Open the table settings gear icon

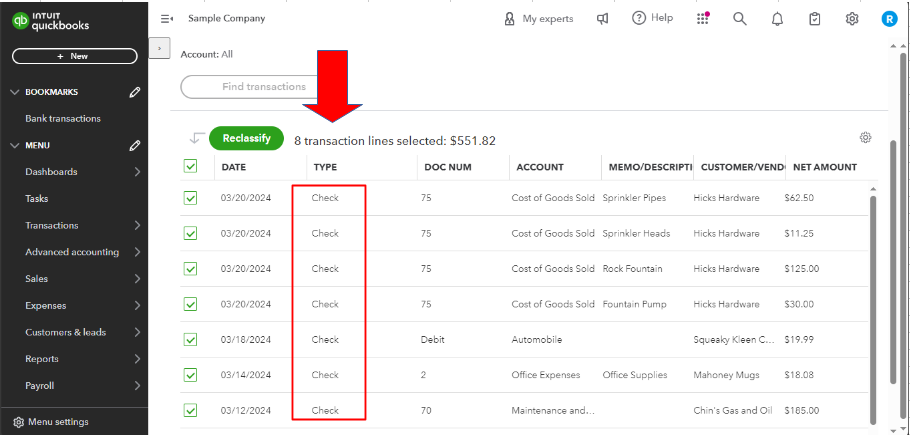(x=865, y=137)
